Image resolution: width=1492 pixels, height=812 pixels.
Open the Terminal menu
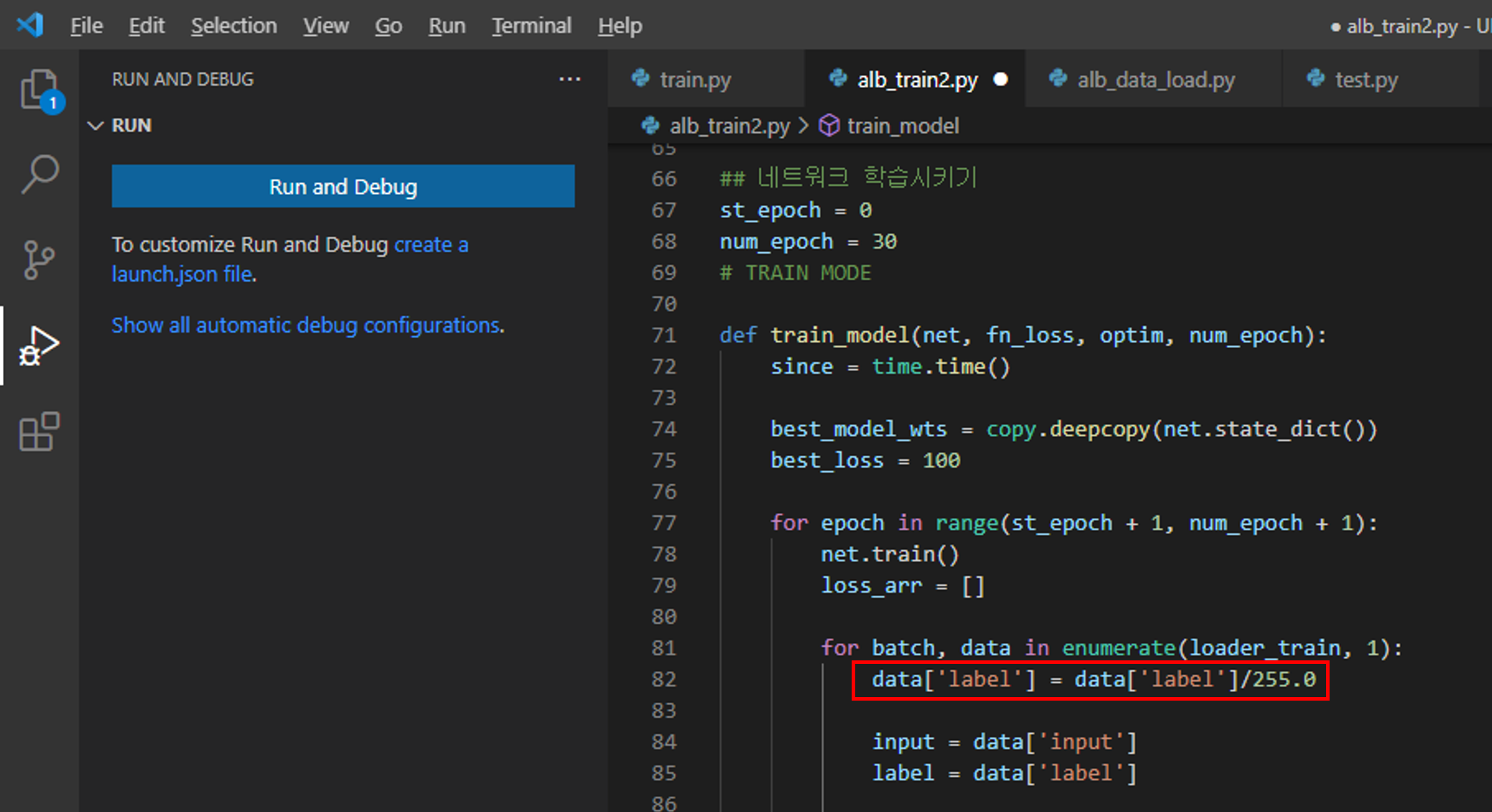[531, 26]
